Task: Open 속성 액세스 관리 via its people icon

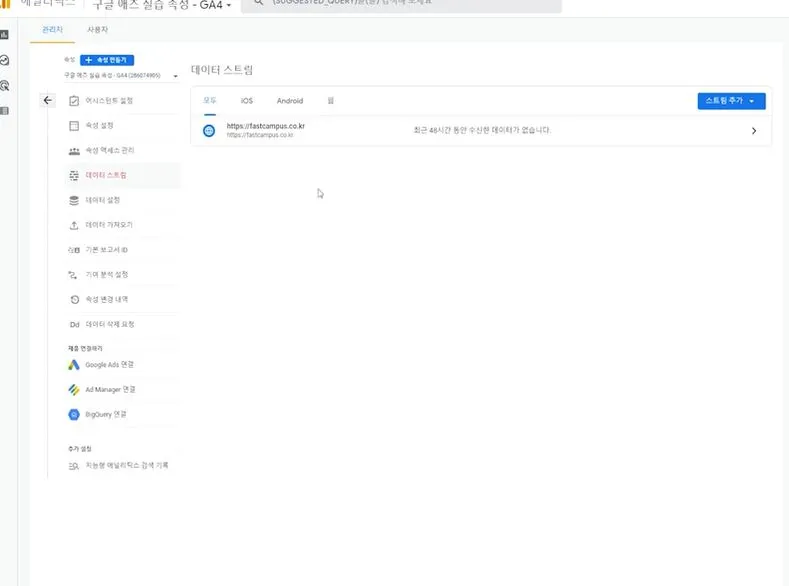Action: [x=74, y=151]
